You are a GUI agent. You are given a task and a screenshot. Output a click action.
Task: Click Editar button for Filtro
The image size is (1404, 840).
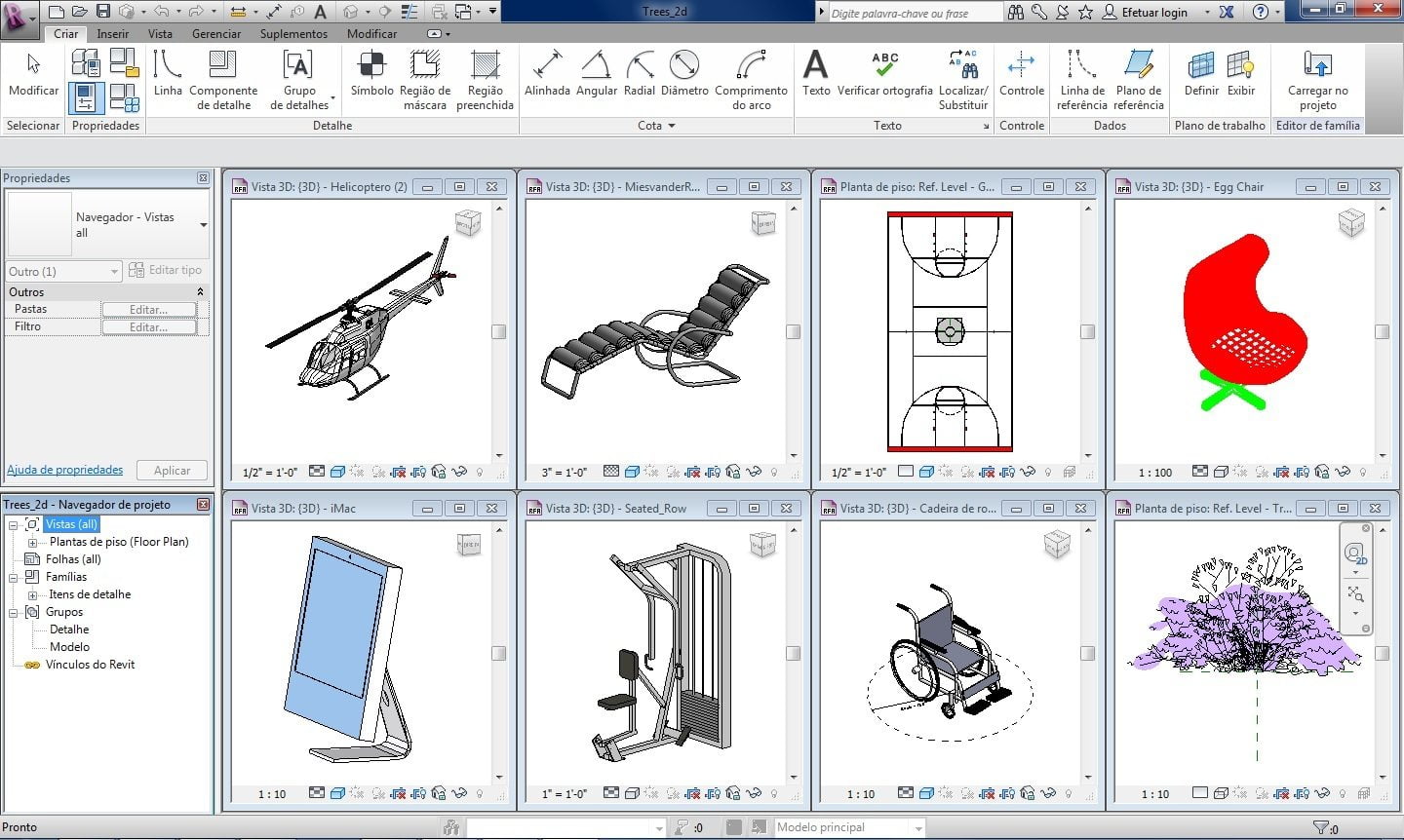coord(149,326)
